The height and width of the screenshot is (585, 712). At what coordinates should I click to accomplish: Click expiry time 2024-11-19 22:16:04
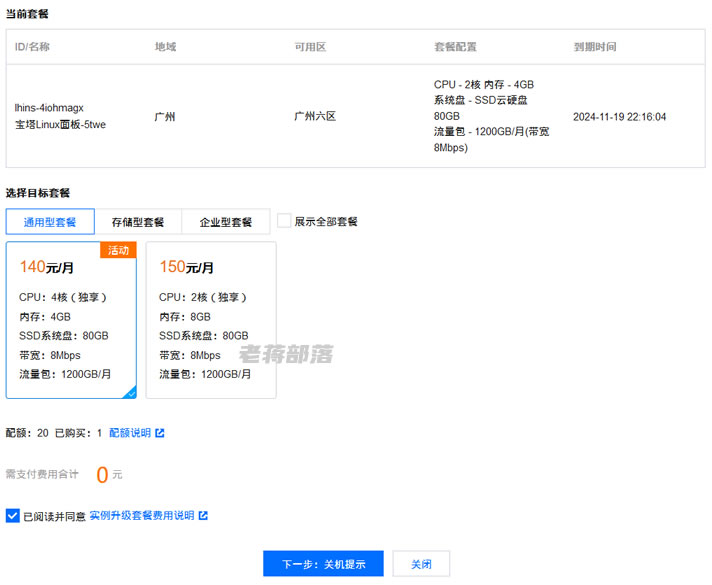(619, 117)
